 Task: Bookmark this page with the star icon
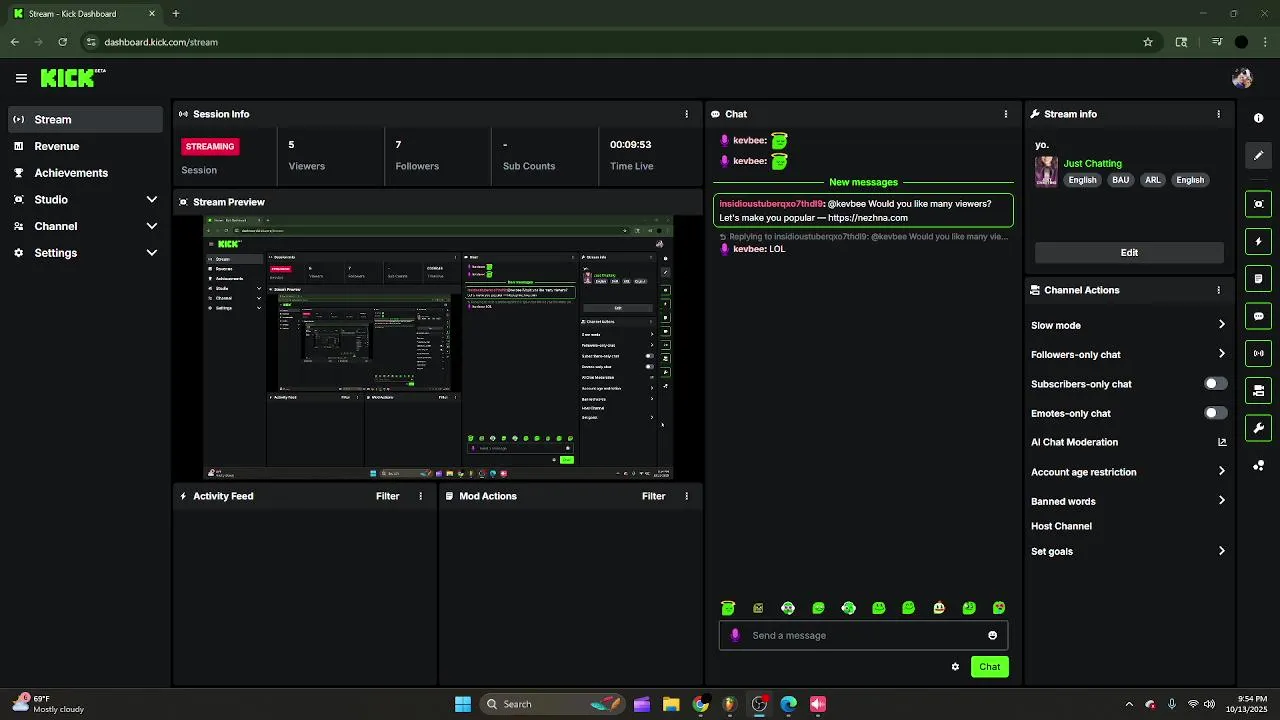coord(1148,42)
